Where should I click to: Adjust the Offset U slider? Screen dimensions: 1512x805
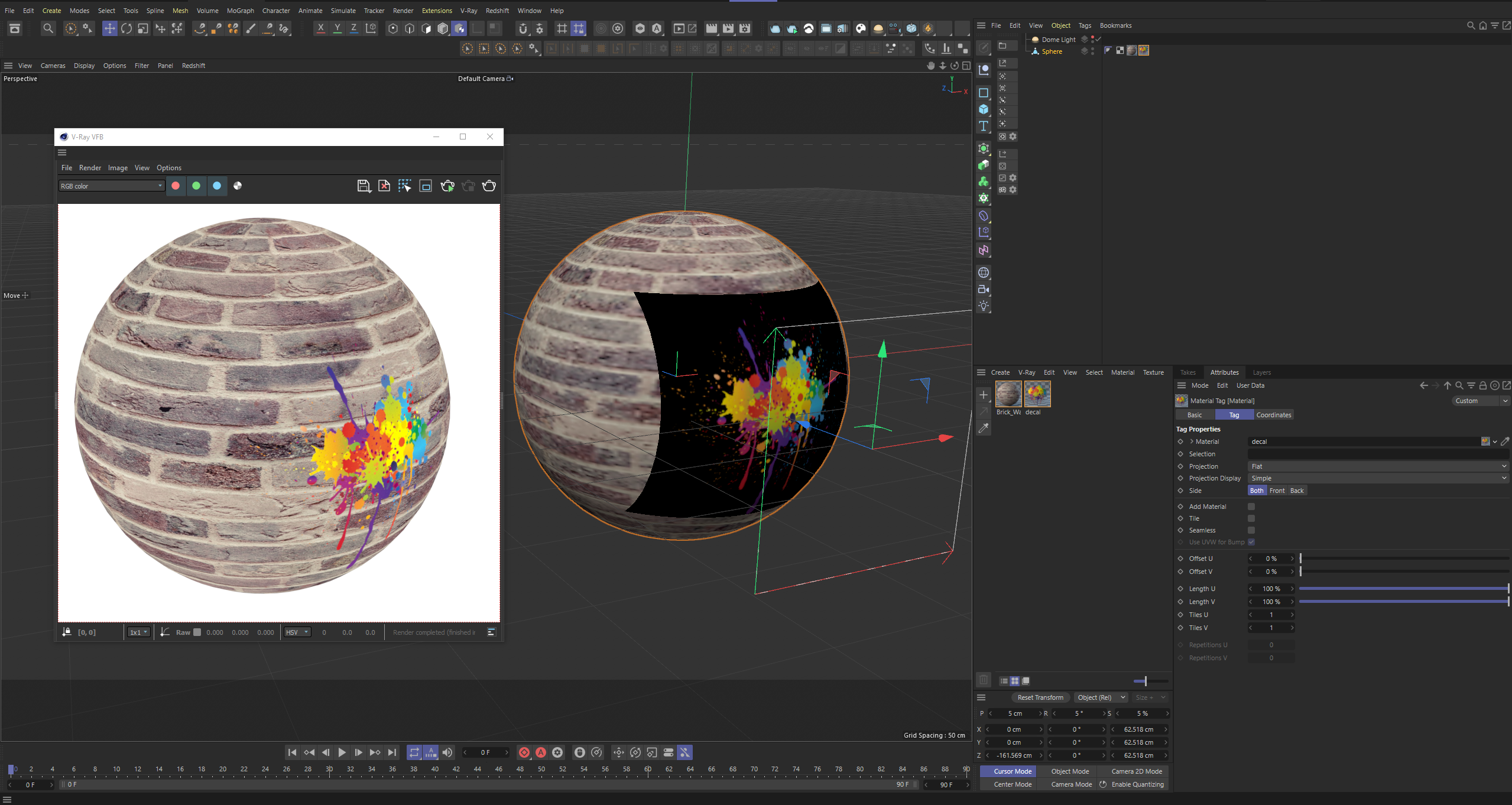[1404, 559]
